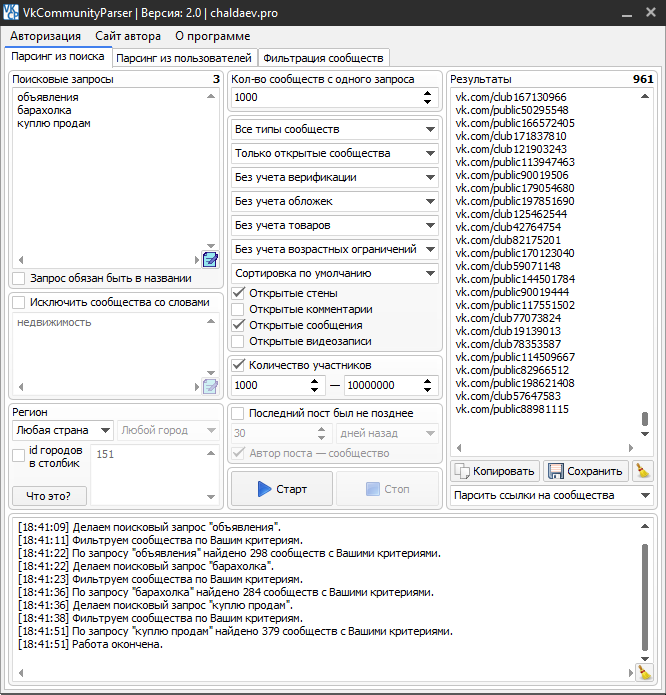Toggle the 'Открытые комментарии' checkbox
This screenshot has height=695, width=666.
click(x=239, y=309)
